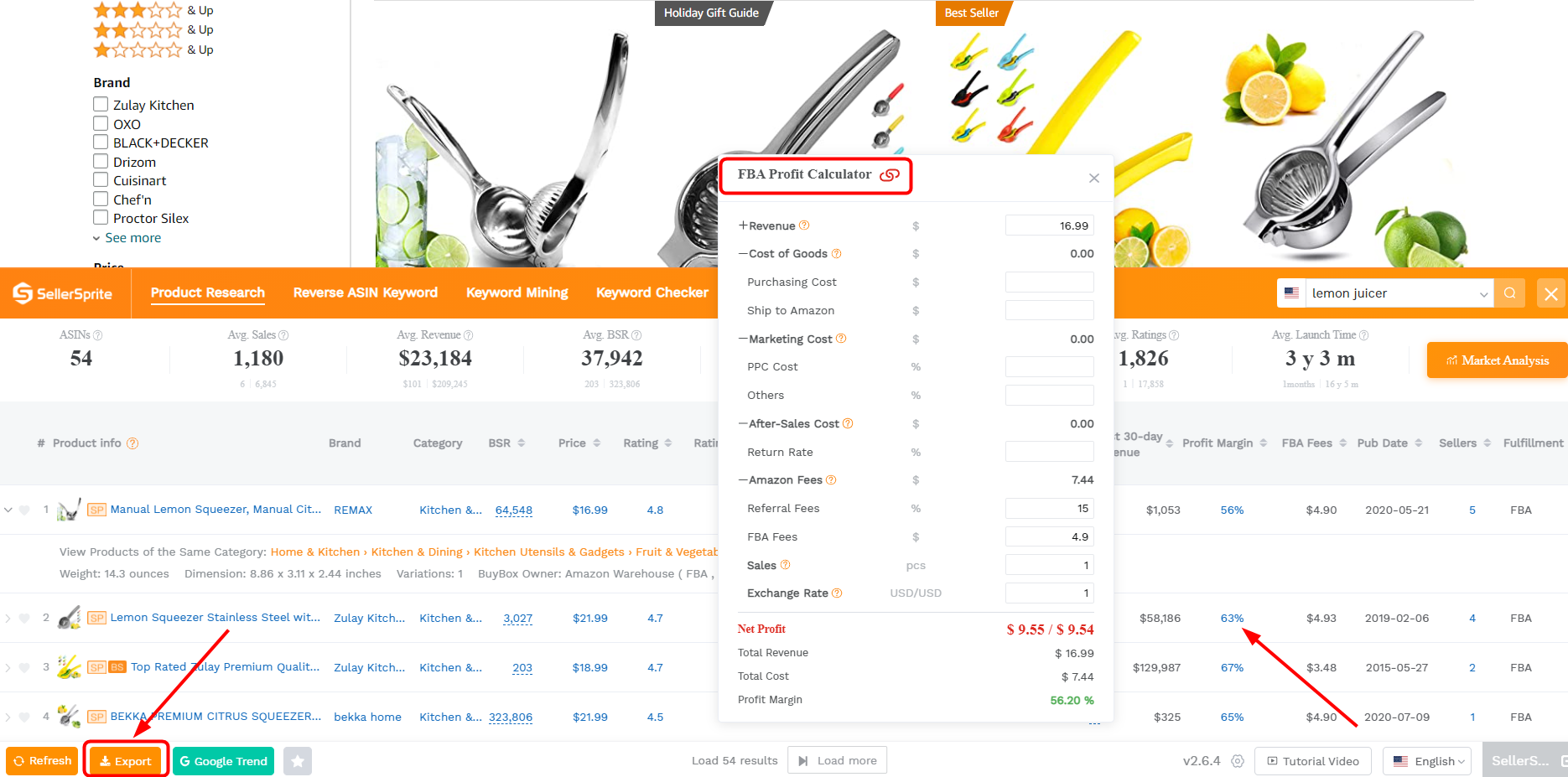Open BSR 64,548 link for REMAX

(514, 510)
